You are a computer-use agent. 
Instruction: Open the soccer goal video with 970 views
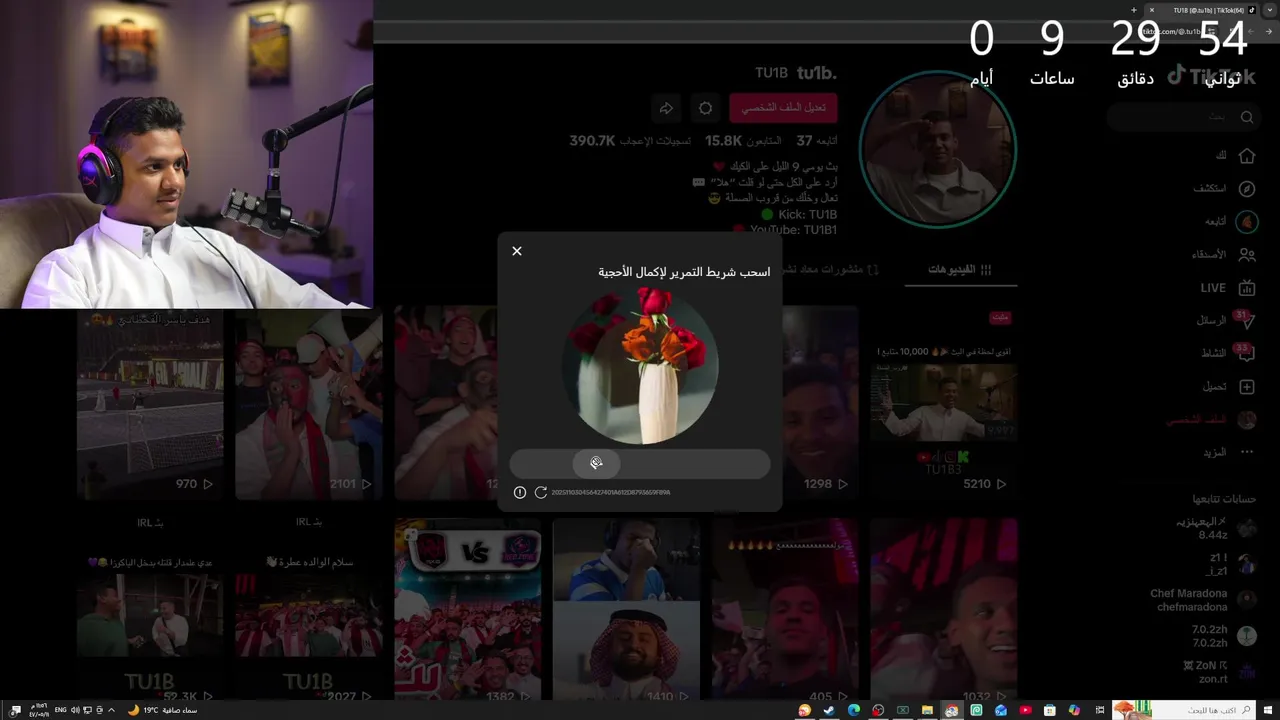[x=150, y=402]
